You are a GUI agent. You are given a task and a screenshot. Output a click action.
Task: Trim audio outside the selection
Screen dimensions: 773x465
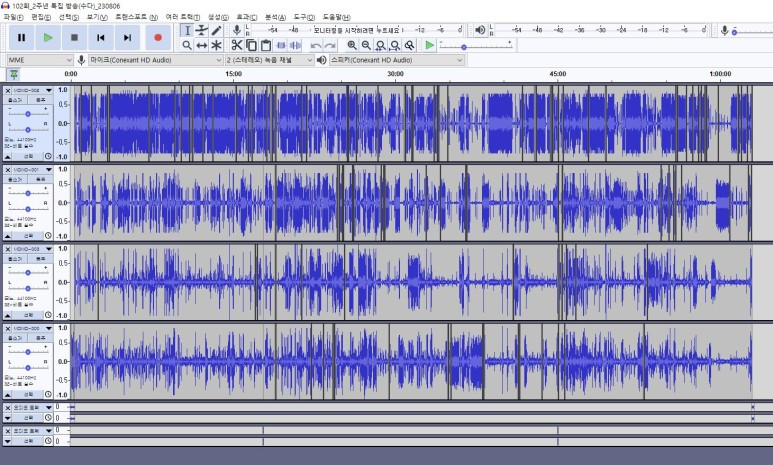(x=281, y=45)
